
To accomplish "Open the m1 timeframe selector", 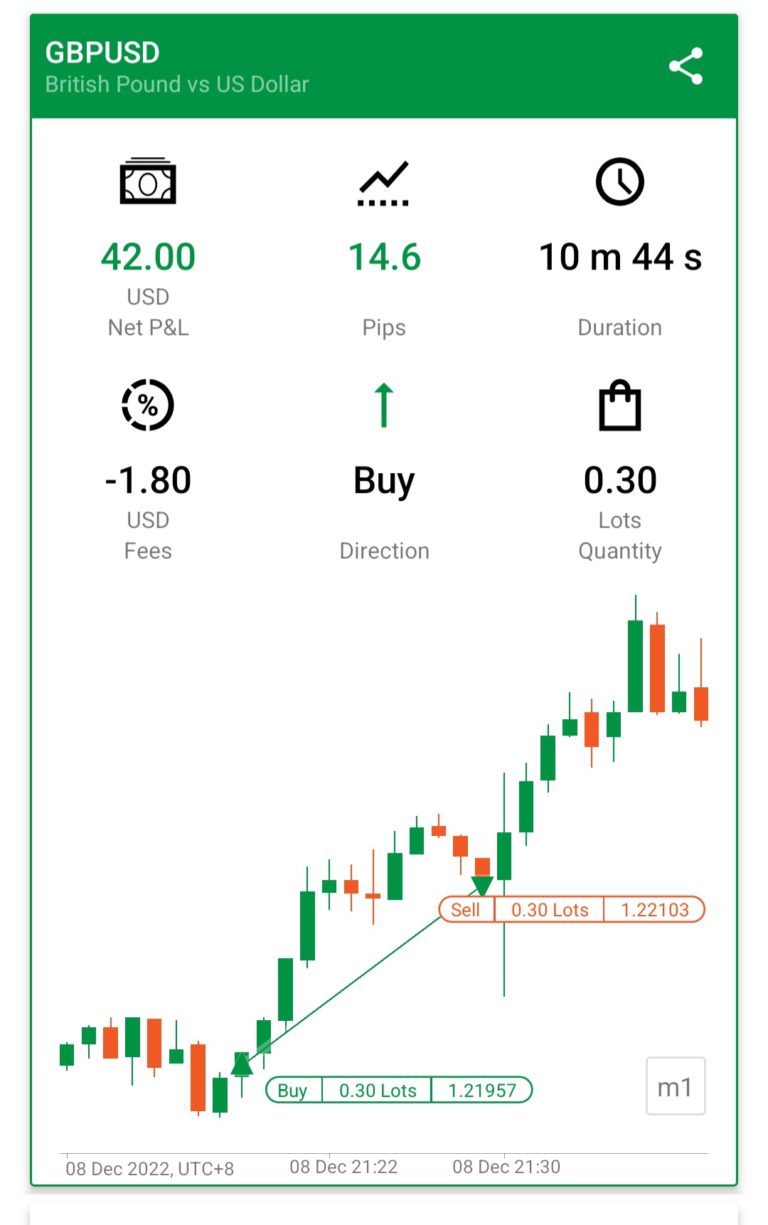I will [x=676, y=1086].
